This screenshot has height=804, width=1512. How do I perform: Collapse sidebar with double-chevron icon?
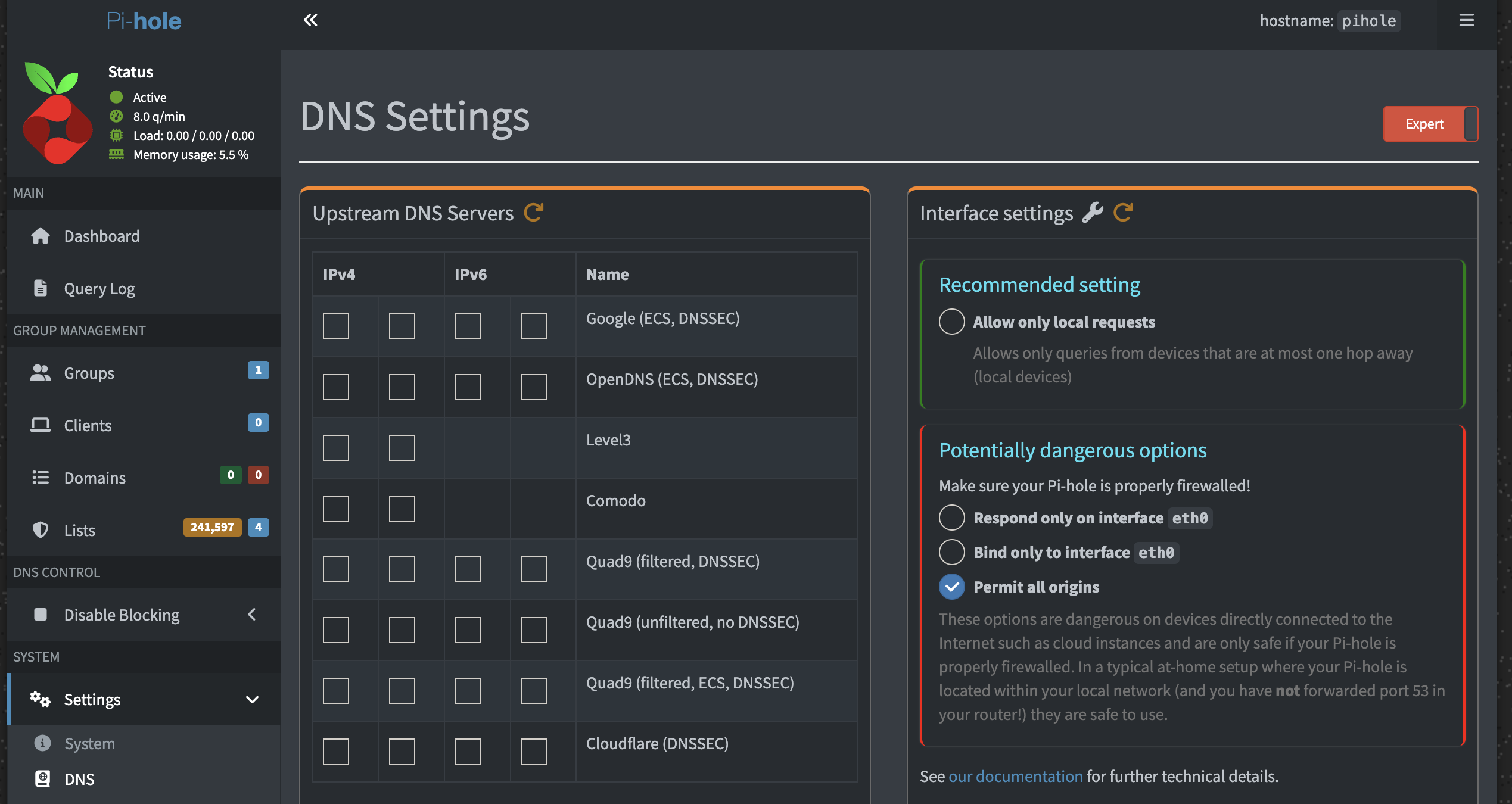(310, 20)
